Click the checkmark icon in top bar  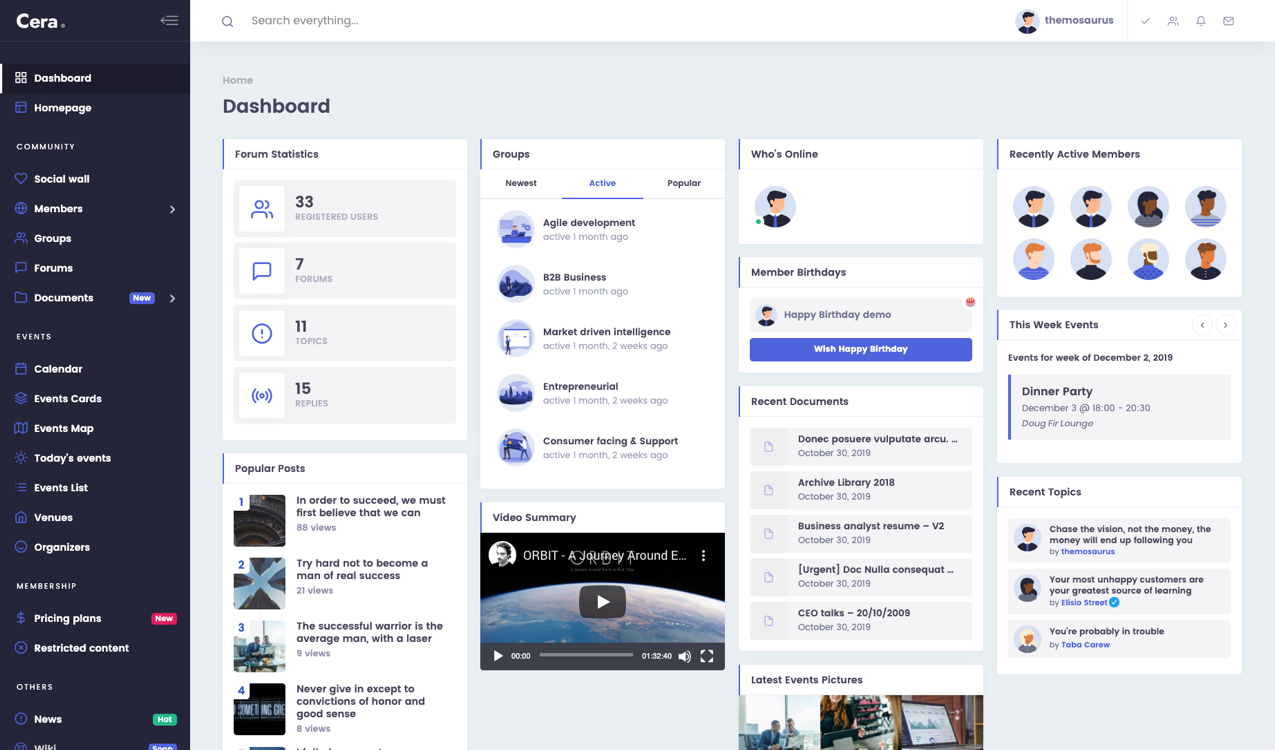tap(1146, 21)
